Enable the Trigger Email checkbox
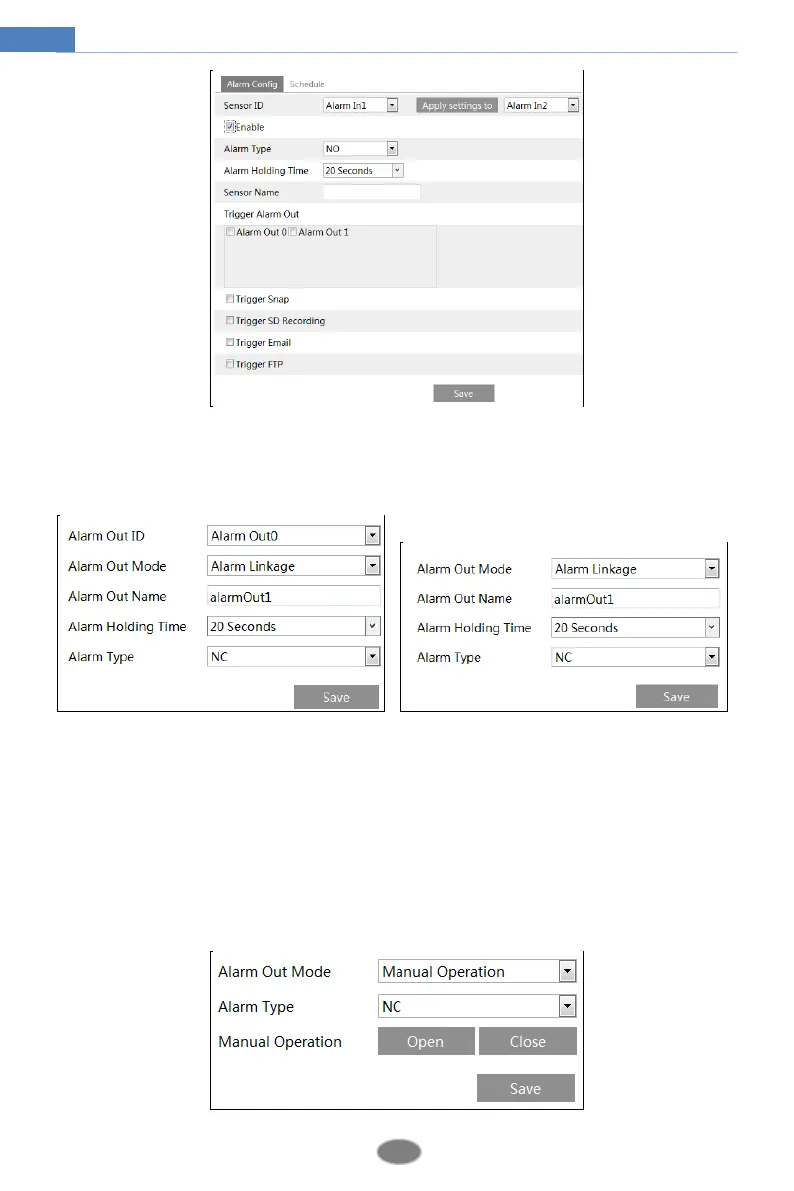 (229, 343)
